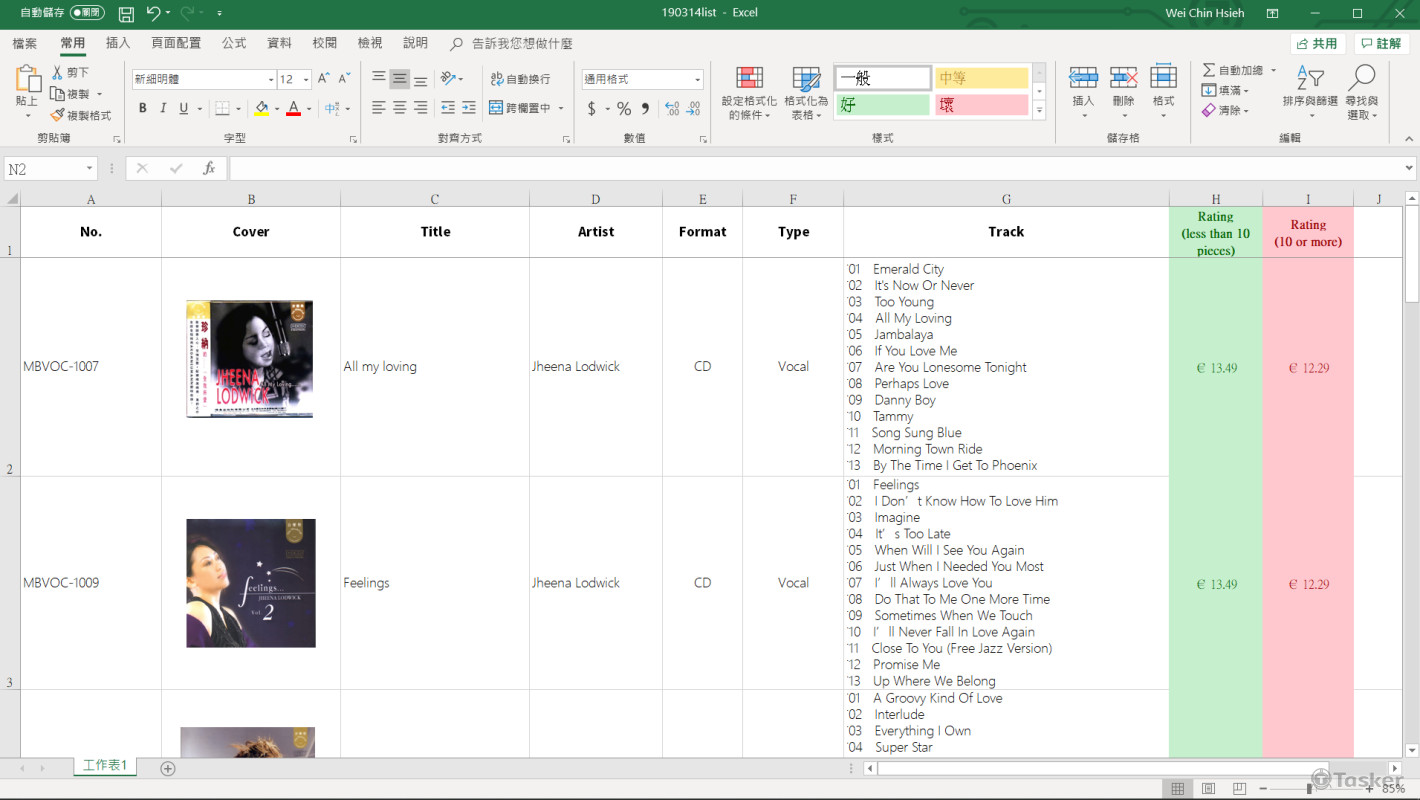Image resolution: width=1420 pixels, height=800 pixels.
Task: Open the font name dropdown
Action: [270, 80]
